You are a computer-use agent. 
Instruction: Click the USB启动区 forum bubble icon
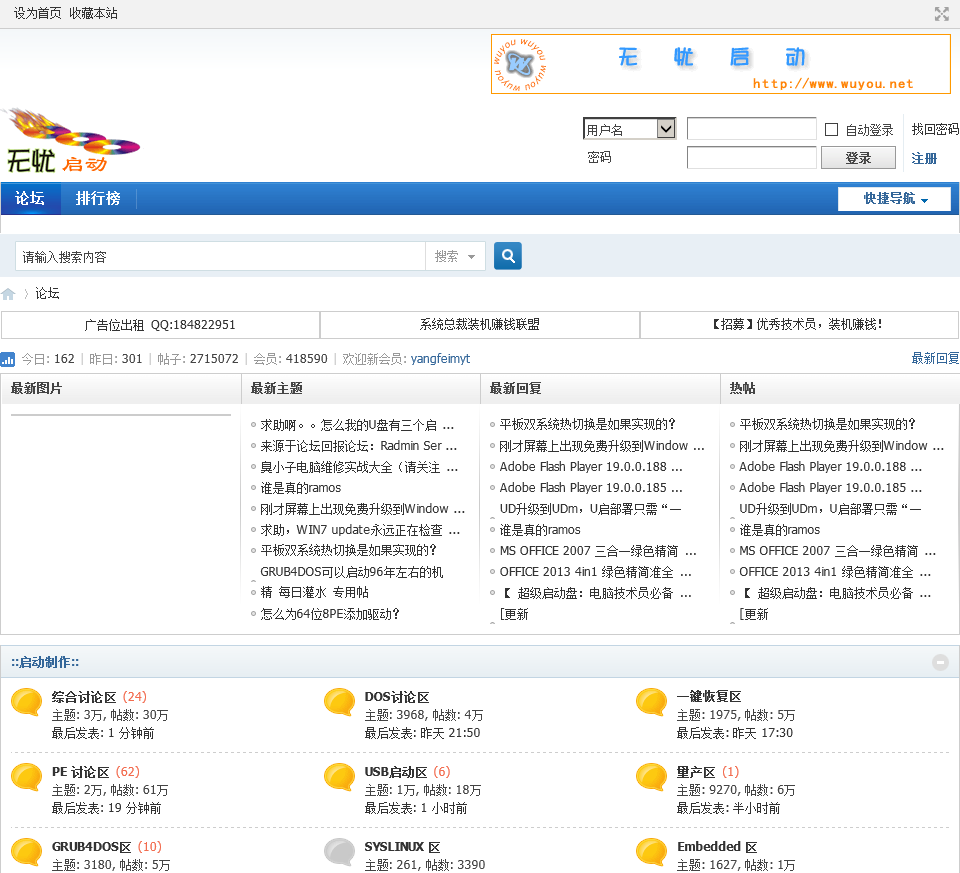click(339, 778)
